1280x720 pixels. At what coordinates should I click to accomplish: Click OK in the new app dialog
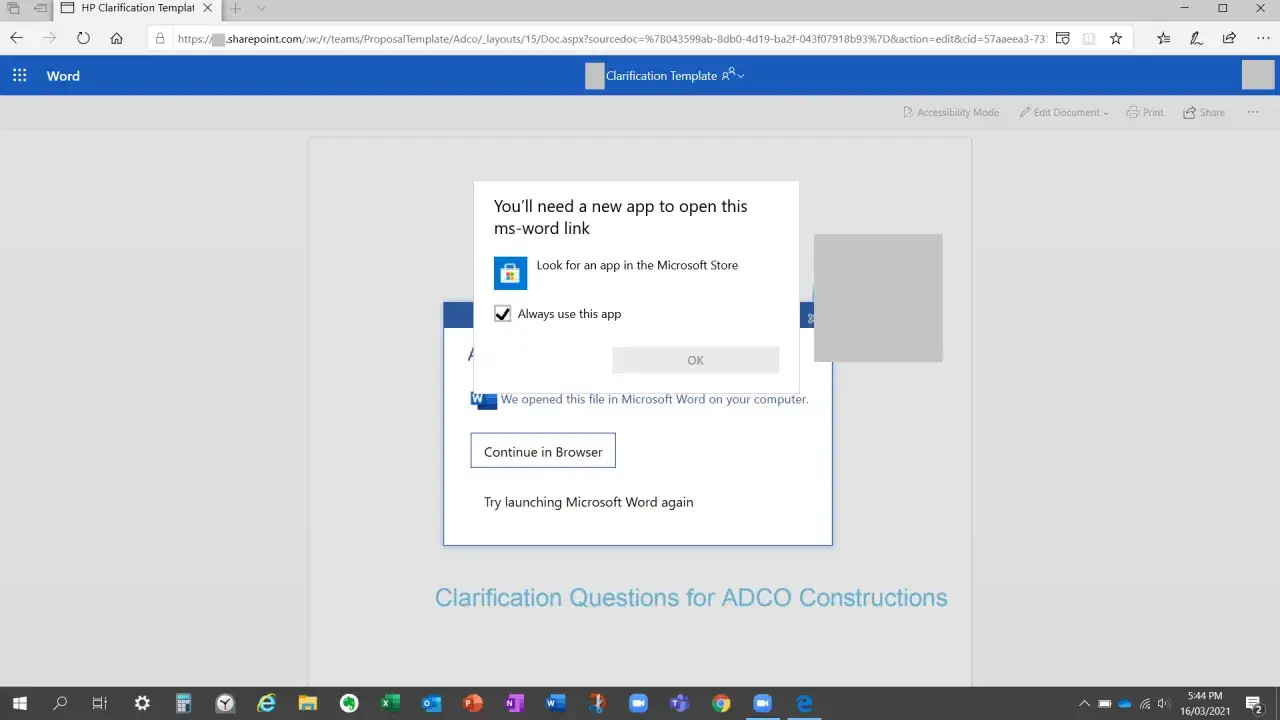click(x=695, y=360)
